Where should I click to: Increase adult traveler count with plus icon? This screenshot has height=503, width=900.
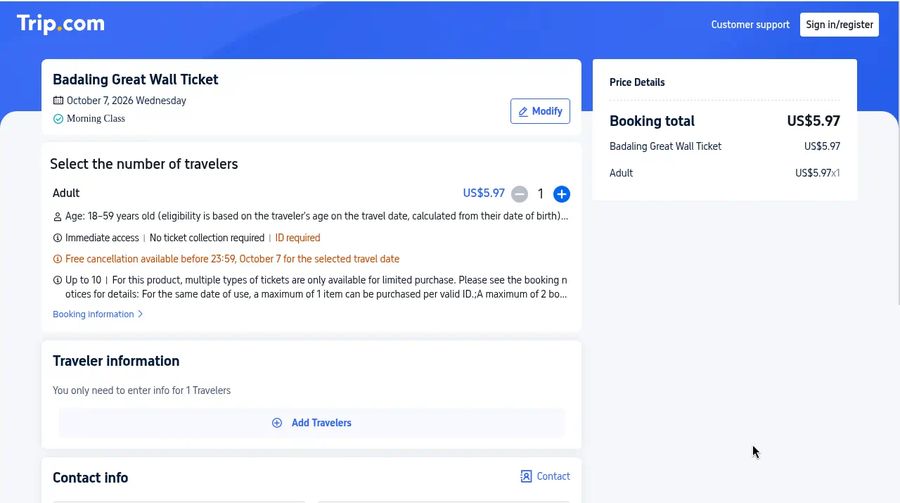[x=561, y=194]
